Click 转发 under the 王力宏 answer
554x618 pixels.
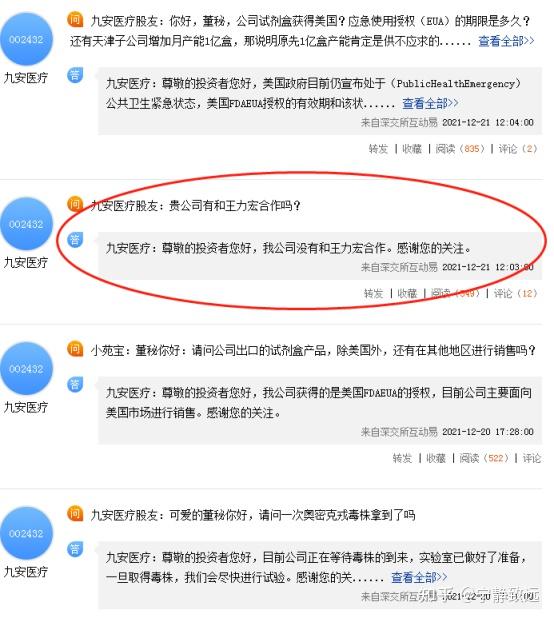pos(374,293)
